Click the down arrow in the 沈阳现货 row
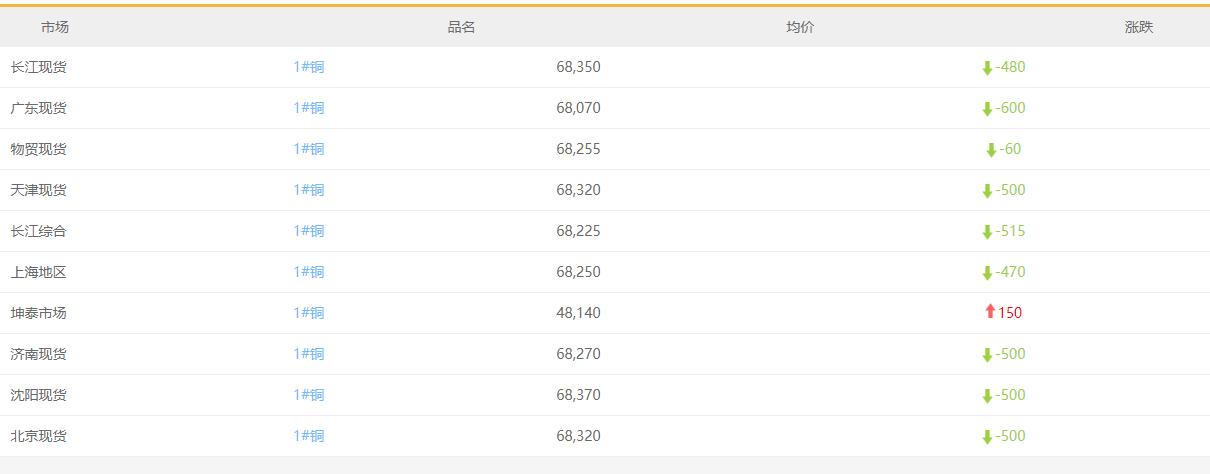 pos(987,396)
